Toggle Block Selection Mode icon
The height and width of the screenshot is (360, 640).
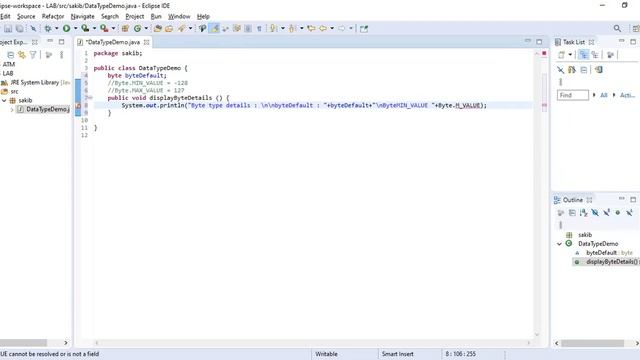point(248,29)
